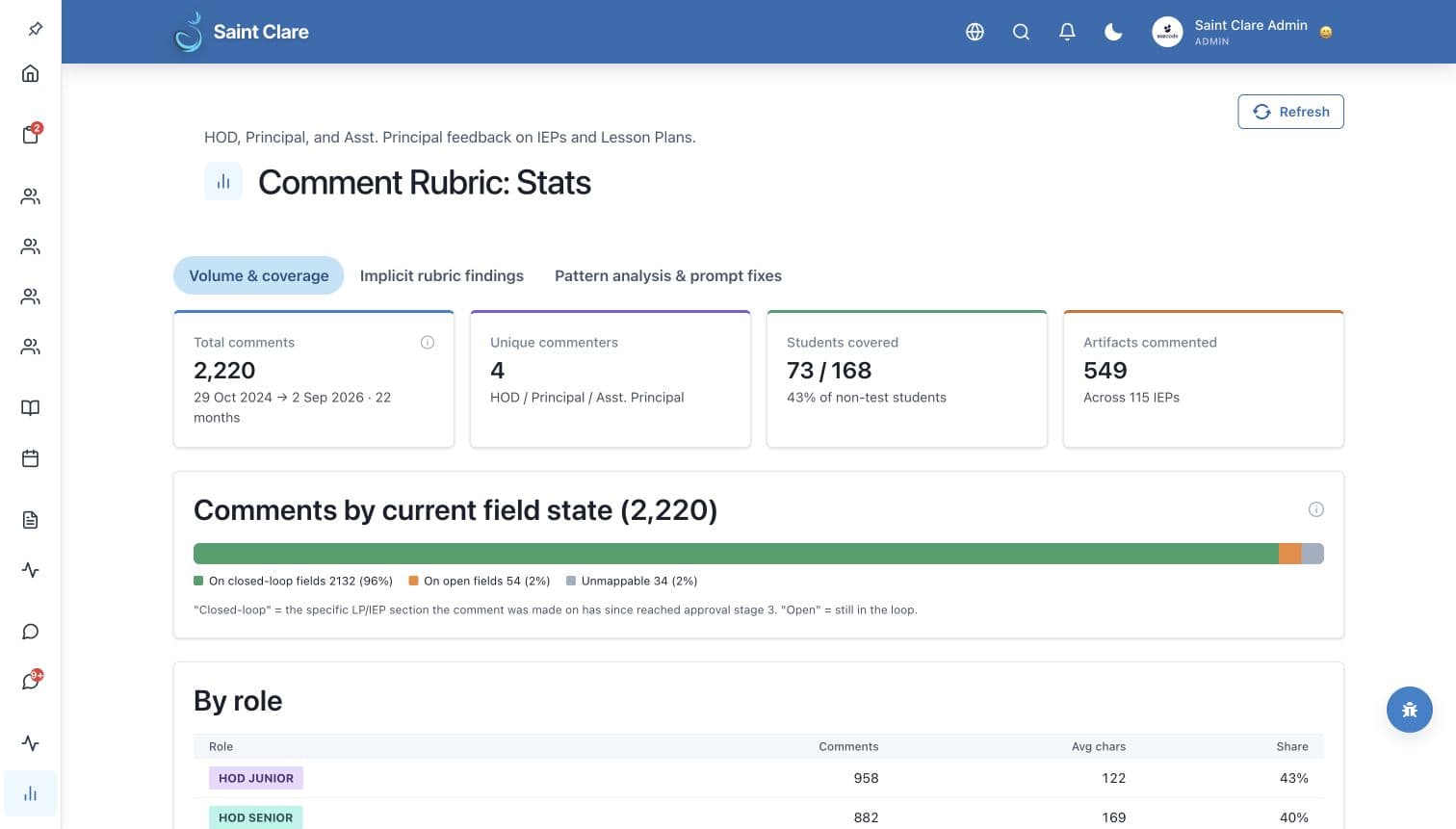Click the 'Across 115 IEPs' text
This screenshot has height=829, width=1456.
[x=1131, y=398]
